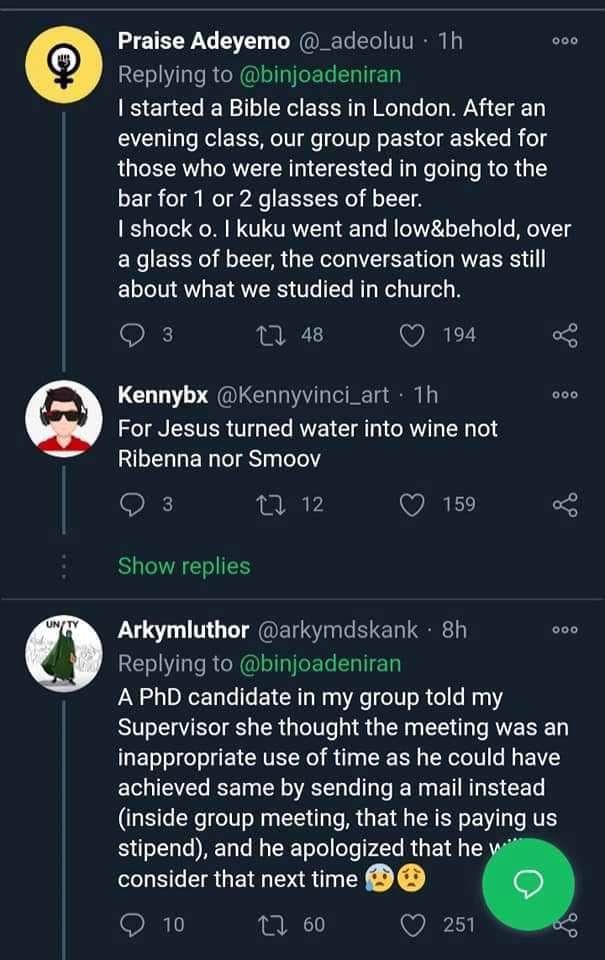Open more options for Praise Adeyemo's tweet
Viewport: 605px width, 960px height.
(565, 42)
